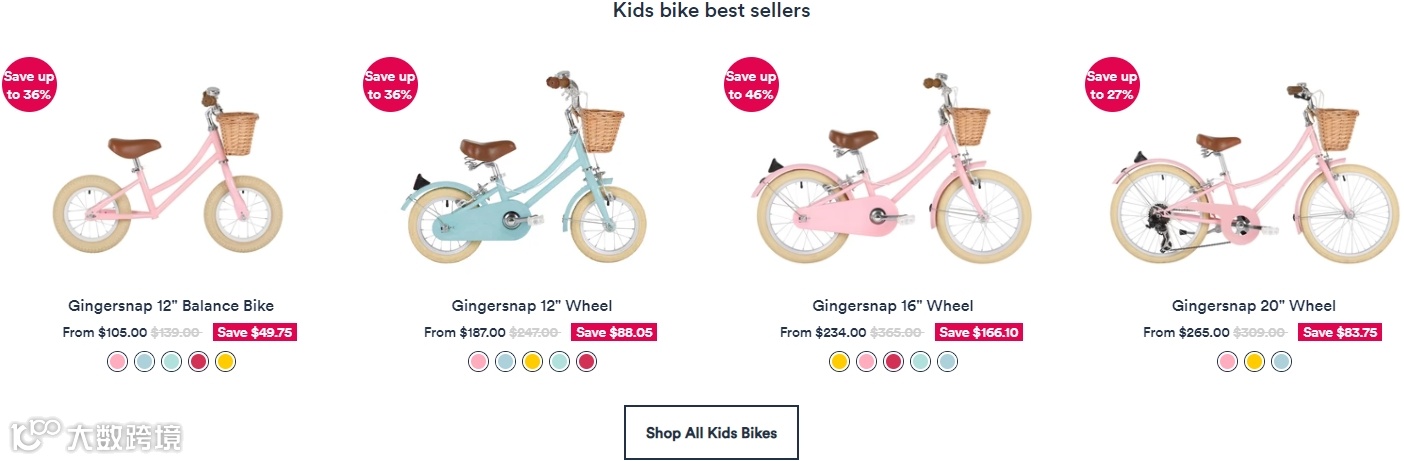Pick pink swatch under Gingersnap 12" Wheel
The height and width of the screenshot is (461, 1404).
pos(479,361)
